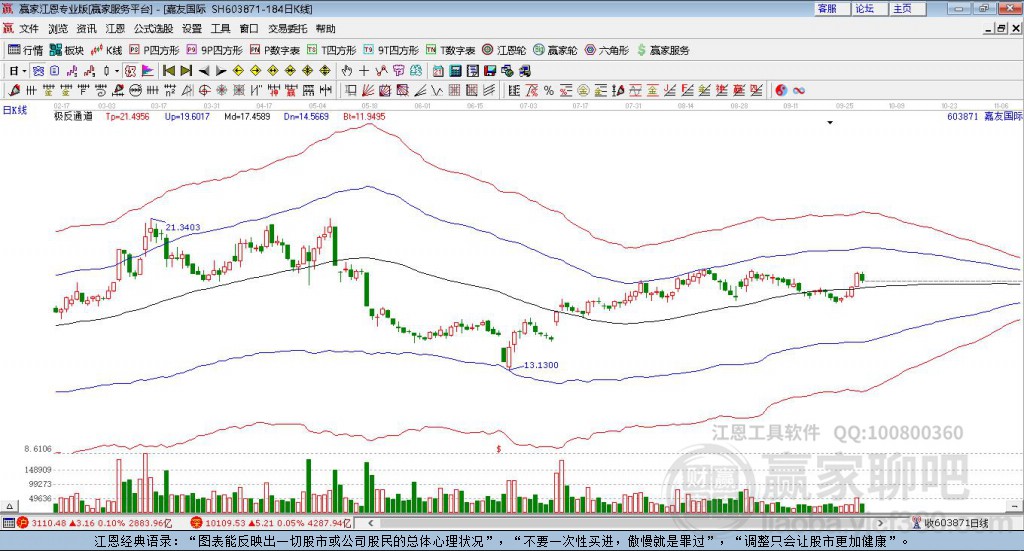Open the calculator icon in toolbar
Image resolution: width=1024 pixels, height=551 pixels.
[456, 71]
